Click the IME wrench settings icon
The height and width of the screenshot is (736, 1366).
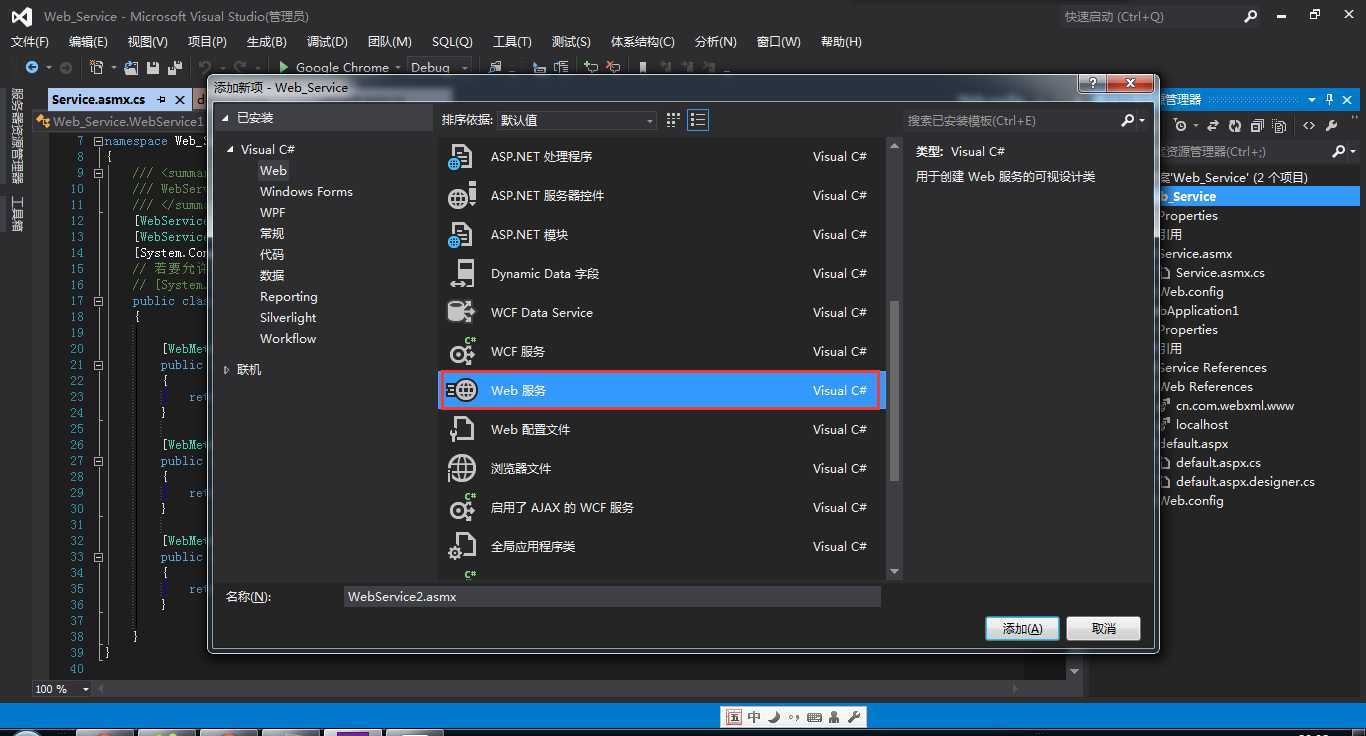coord(853,717)
